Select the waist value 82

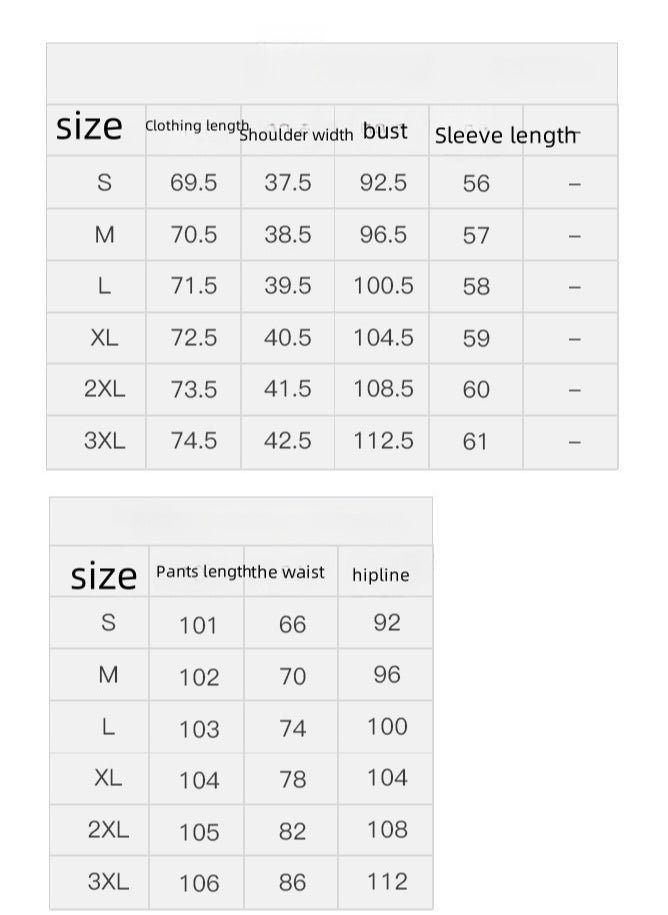click(x=292, y=831)
